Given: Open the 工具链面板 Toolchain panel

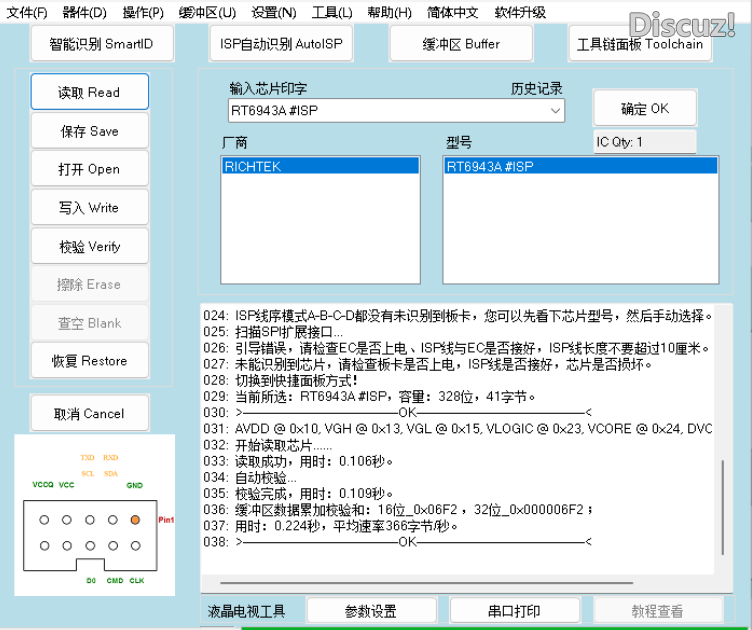Looking at the screenshot, I should 639,44.
